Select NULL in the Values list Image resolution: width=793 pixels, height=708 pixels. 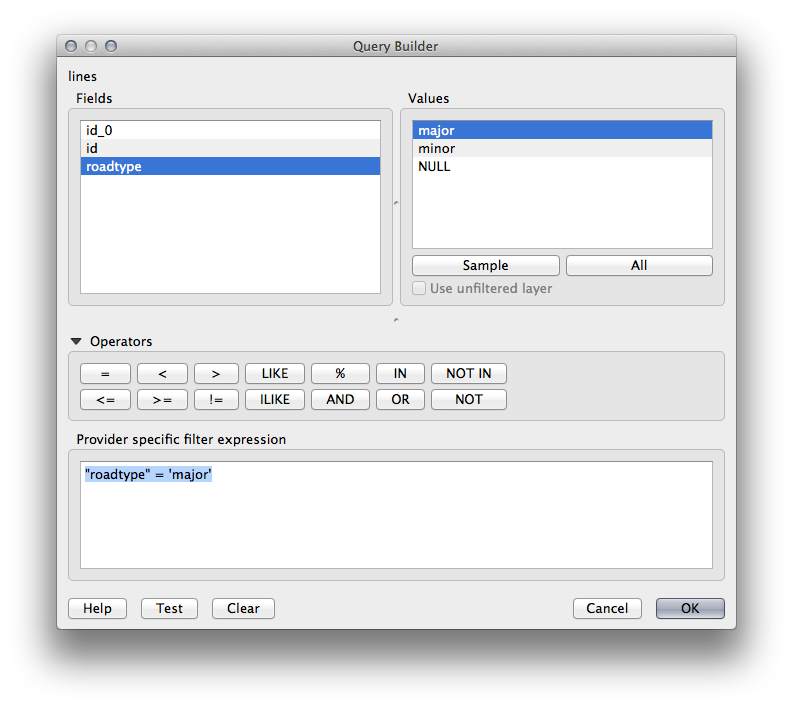pos(561,167)
